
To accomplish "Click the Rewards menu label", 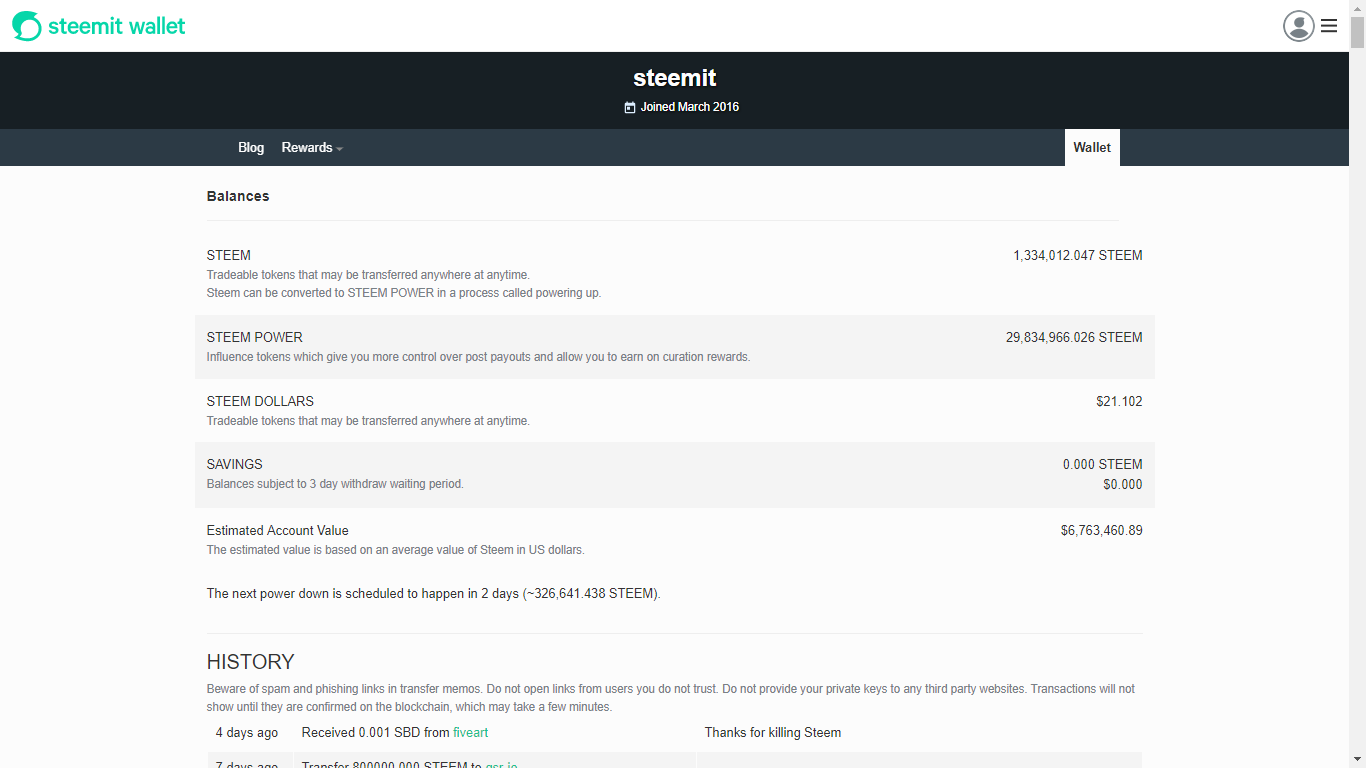I will tap(306, 147).
